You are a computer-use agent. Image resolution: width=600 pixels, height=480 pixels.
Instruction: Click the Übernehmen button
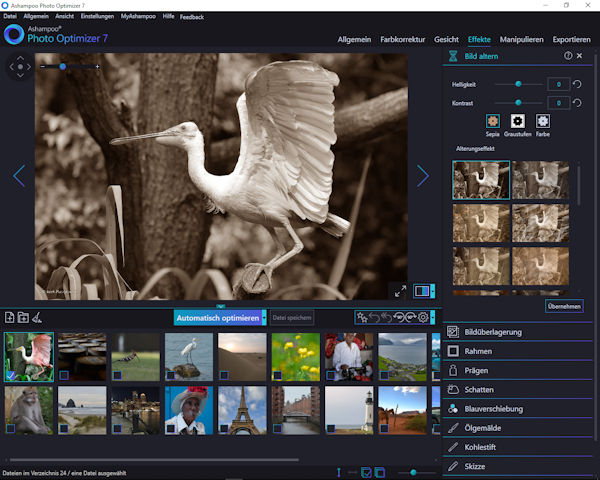(564, 306)
